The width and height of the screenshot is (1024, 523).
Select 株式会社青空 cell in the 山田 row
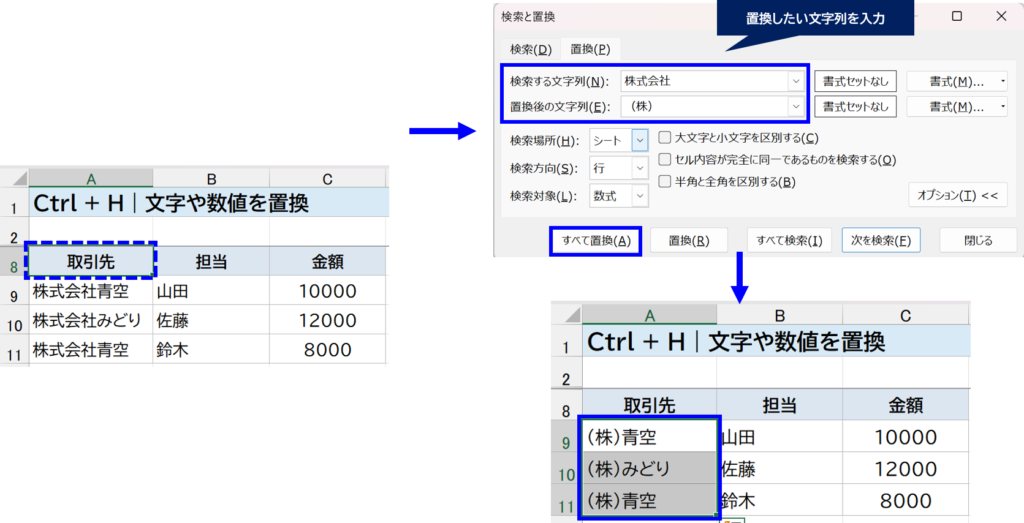[x=91, y=291]
